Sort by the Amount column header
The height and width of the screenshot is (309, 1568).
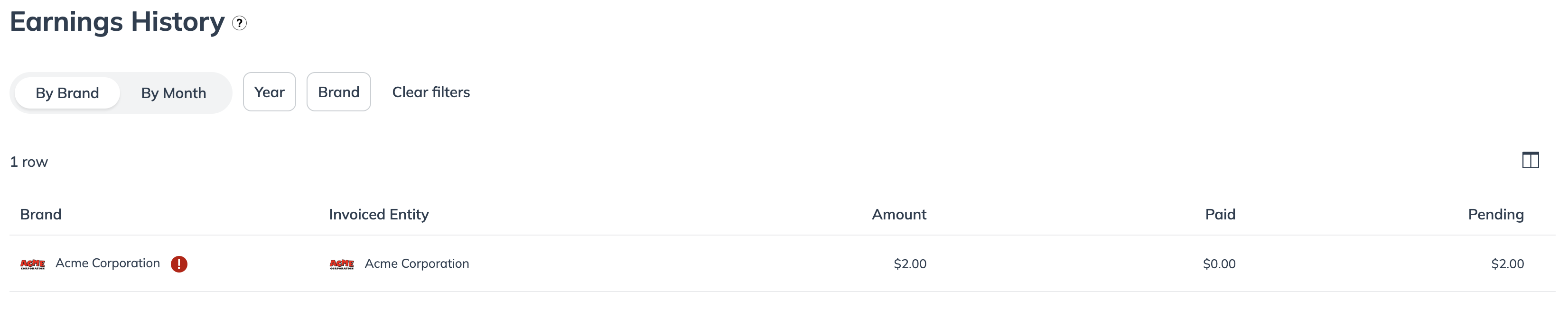pyautogui.click(x=898, y=214)
